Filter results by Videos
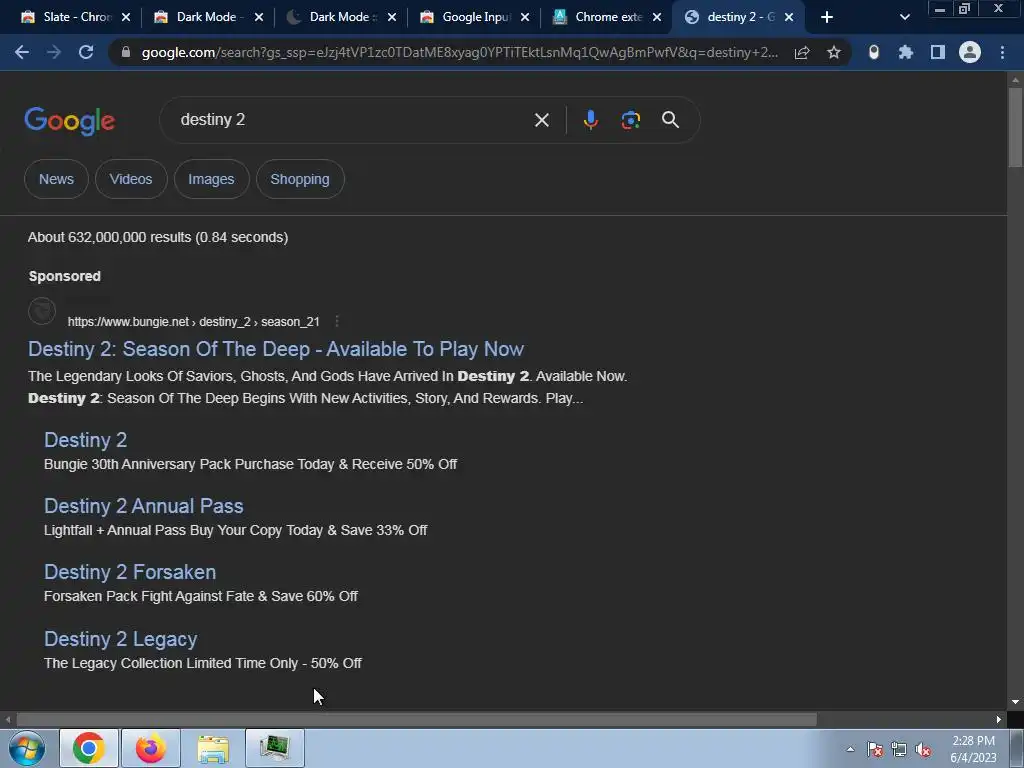 [x=131, y=179]
